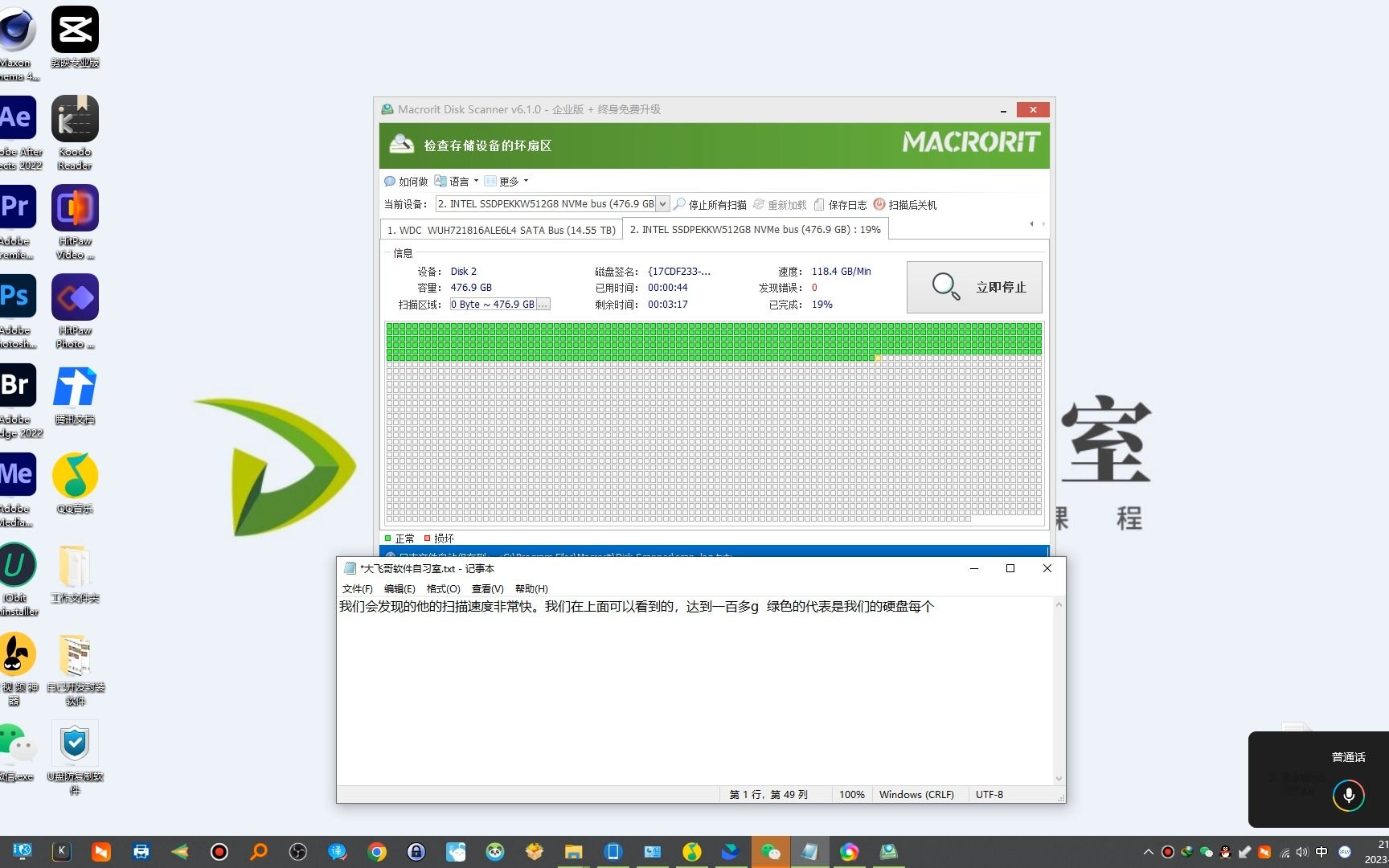Viewport: 1389px width, 868px height.
Task: Click the 普通话 language label
Action: tap(1349, 757)
